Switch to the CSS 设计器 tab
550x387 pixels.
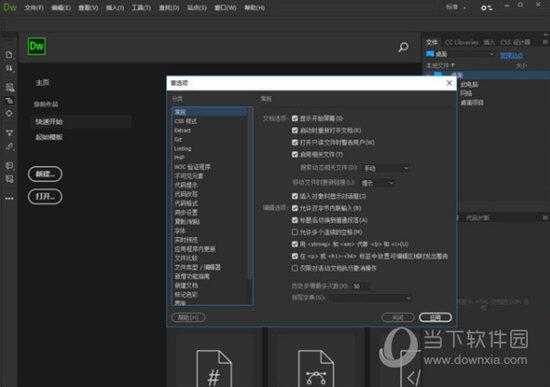tap(515, 42)
